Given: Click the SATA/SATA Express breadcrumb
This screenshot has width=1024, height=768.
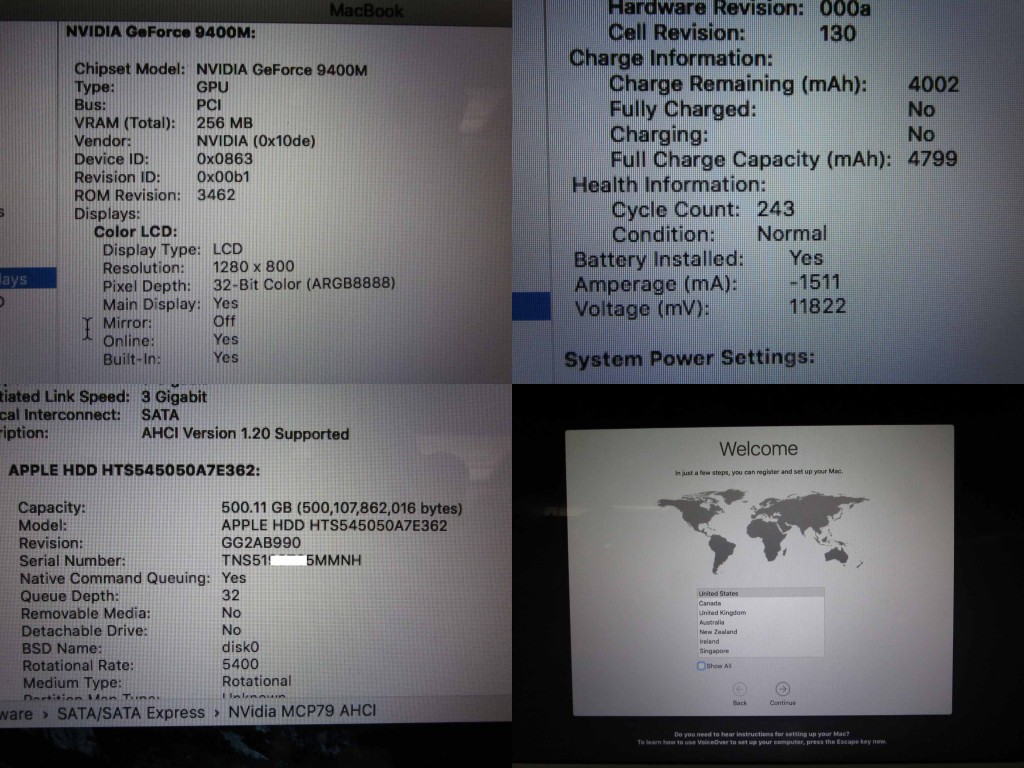Looking at the screenshot, I should (x=131, y=712).
